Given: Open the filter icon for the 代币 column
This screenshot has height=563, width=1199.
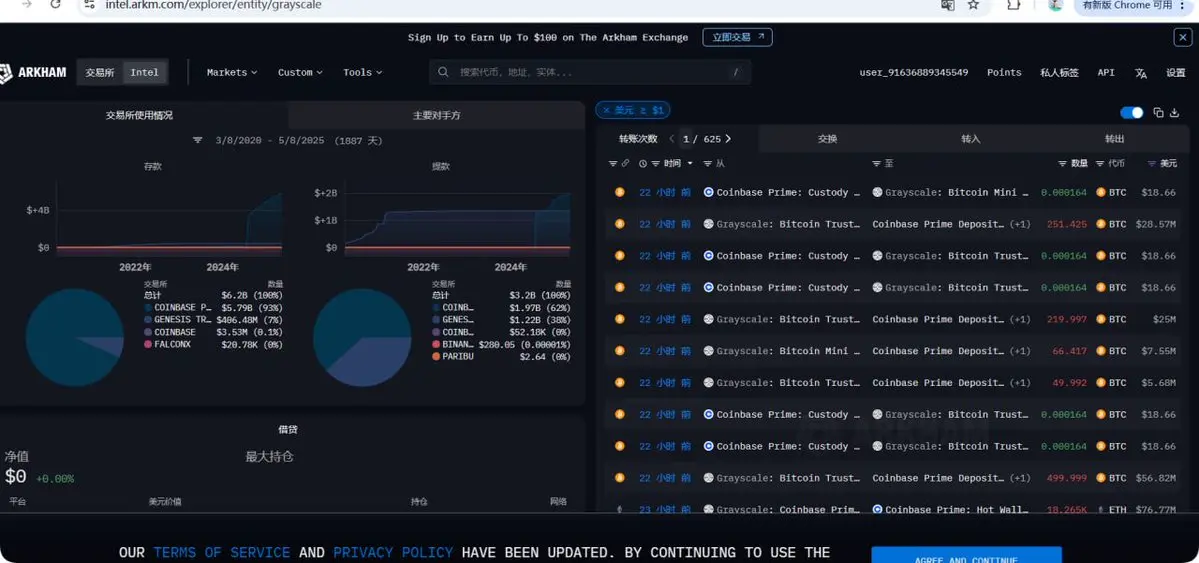Looking at the screenshot, I should (1100, 164).
